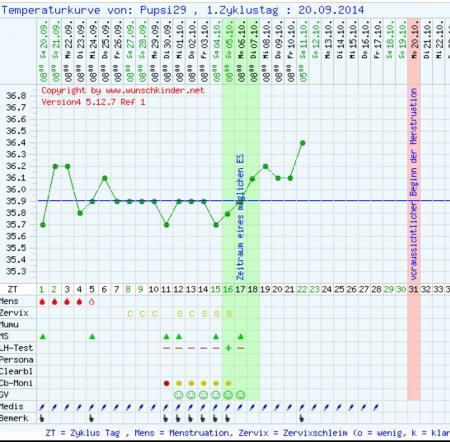The width and height of the screenshot is (450, 442).
Task: Click cycle day number 22 in ZT row
Action: (x=302, y=289)
